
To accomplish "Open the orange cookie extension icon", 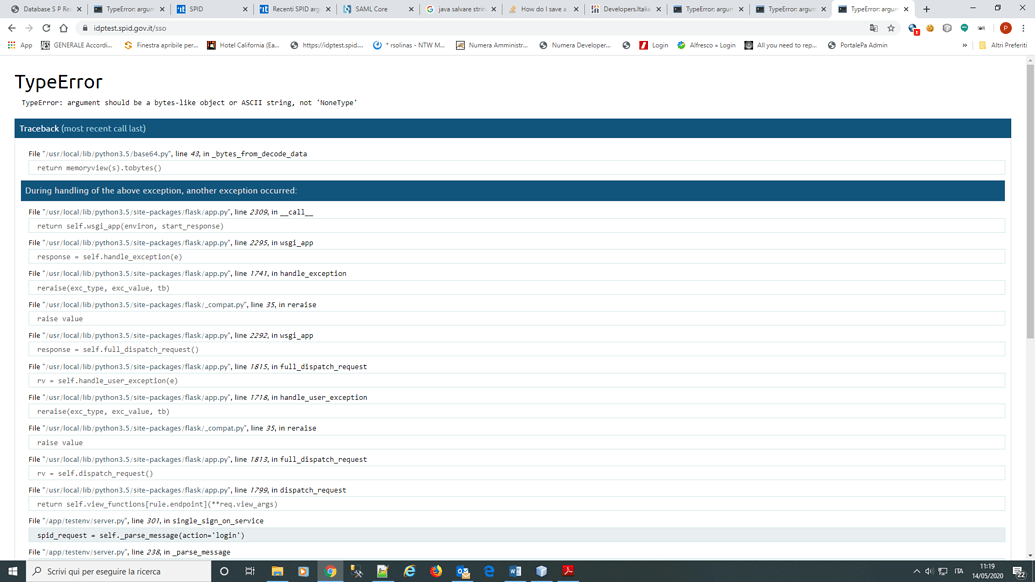I will [930, 28].
